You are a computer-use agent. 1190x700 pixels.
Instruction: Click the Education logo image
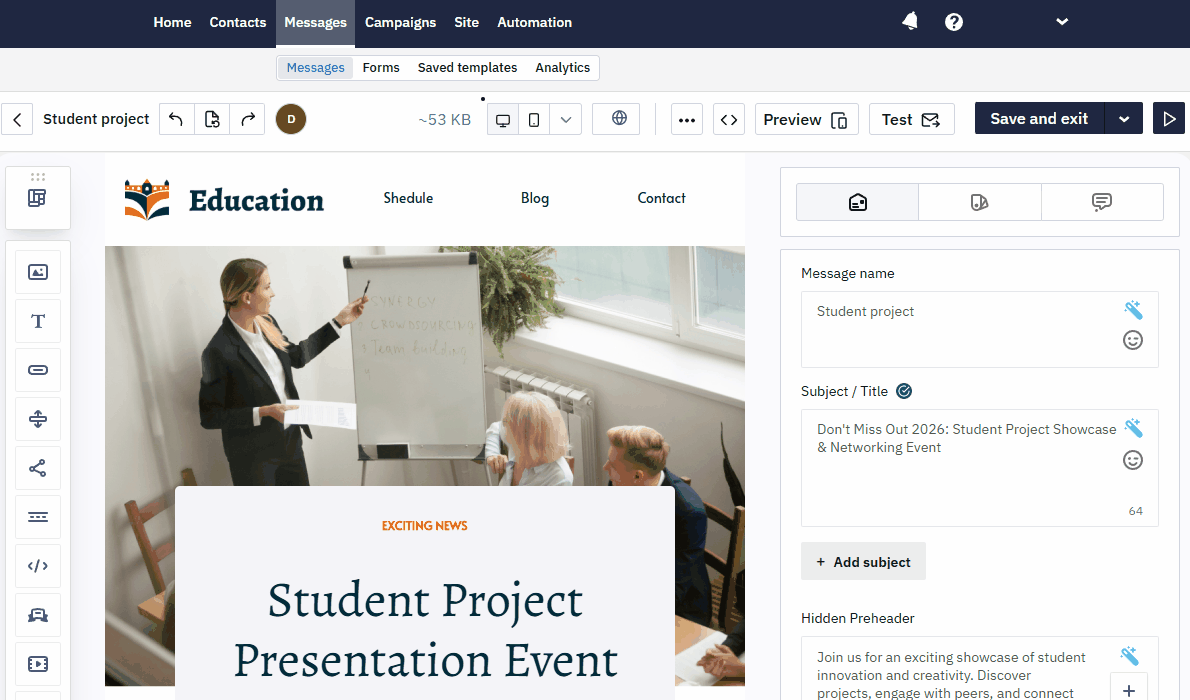pyautogui.click(x=224, y=200)
